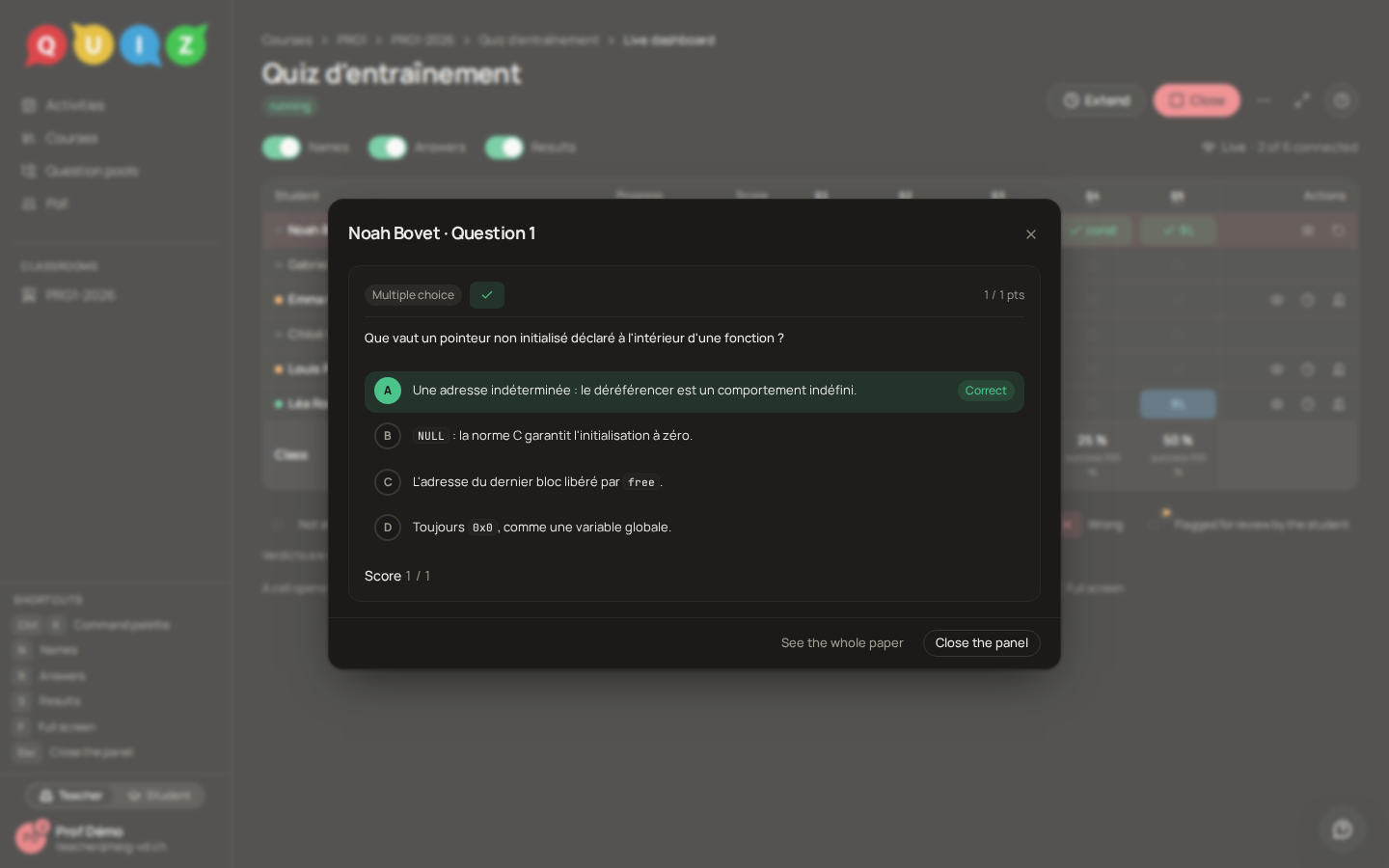This screenshot has height=868, width=1389.
Task: Select answer option B circle
Action: click(388, 436)
